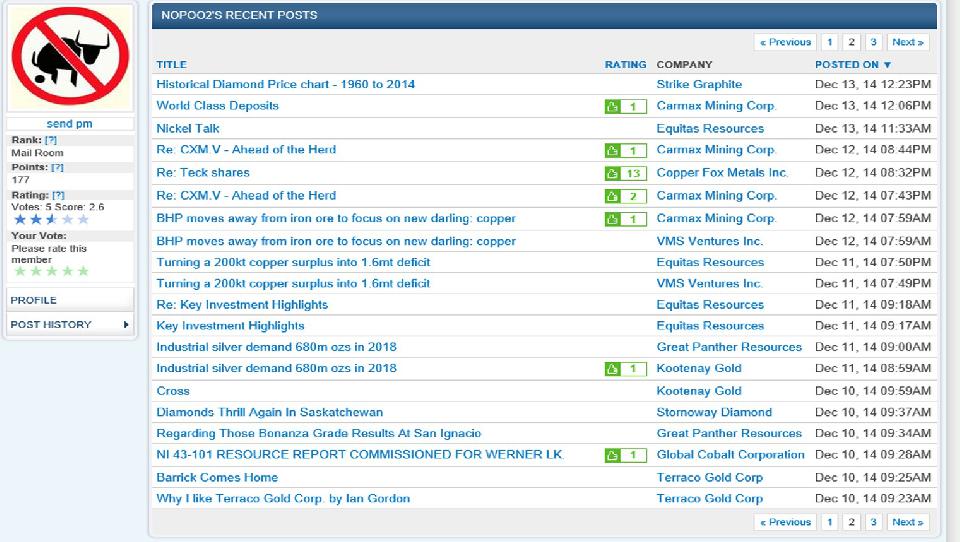Viewport: 960px width, 542px height.
Task: Expand the Post History menu arrow
Action: pyautogui.click(x=126, y=325)
